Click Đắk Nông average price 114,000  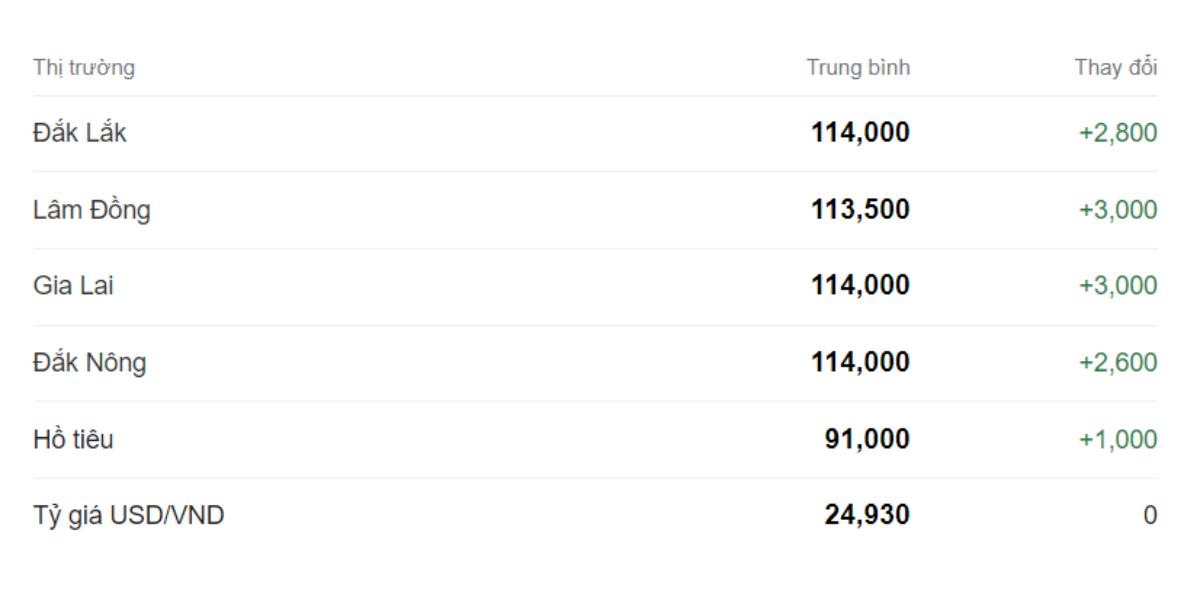coord(860,362)
